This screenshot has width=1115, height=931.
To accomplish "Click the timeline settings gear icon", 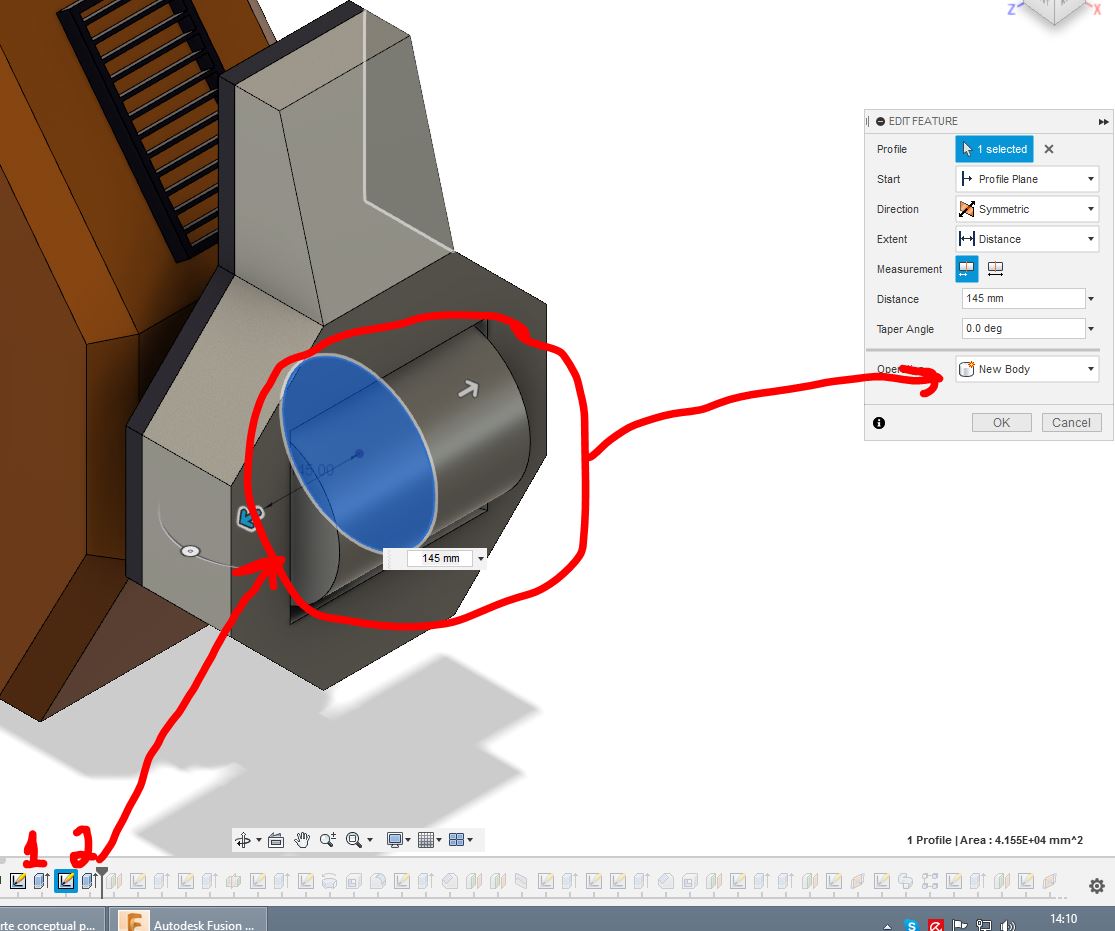I will [x=1096, y=886].
